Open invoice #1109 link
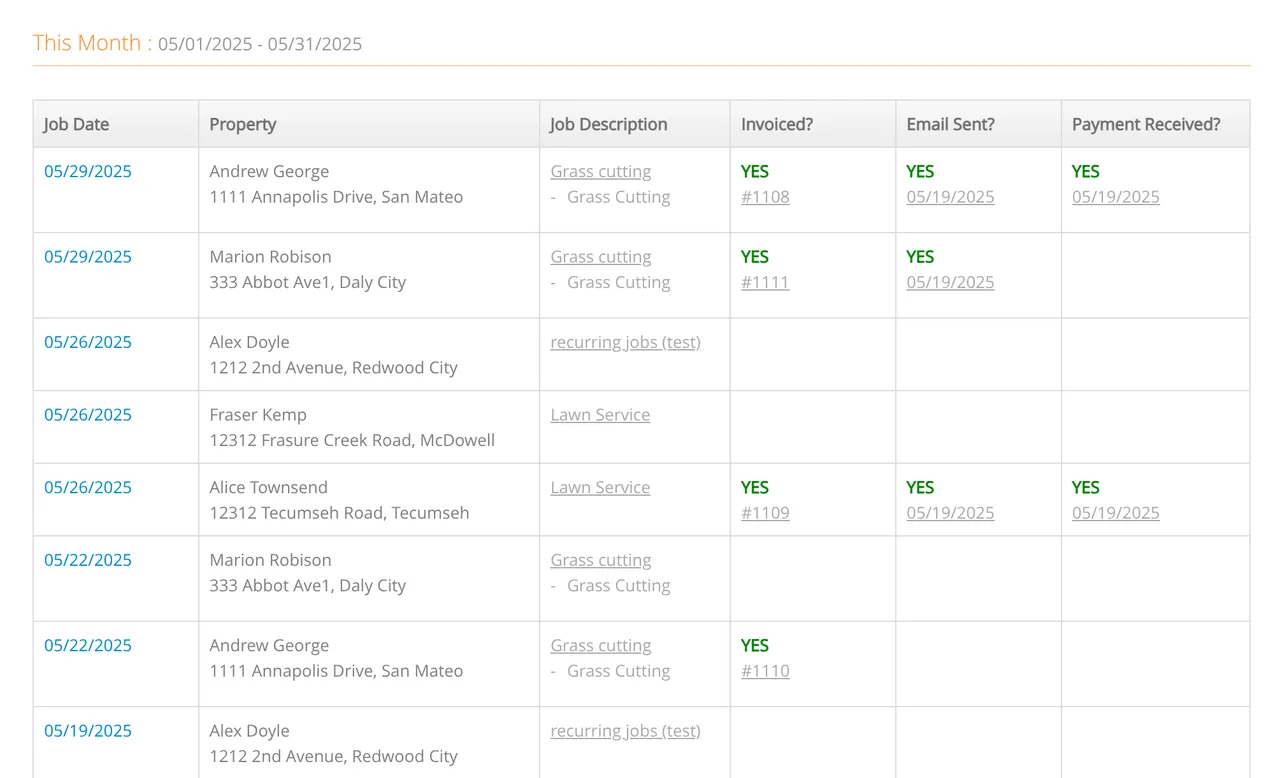The height and width of the screenshot is (778, 1280). [x=765, y=513]
